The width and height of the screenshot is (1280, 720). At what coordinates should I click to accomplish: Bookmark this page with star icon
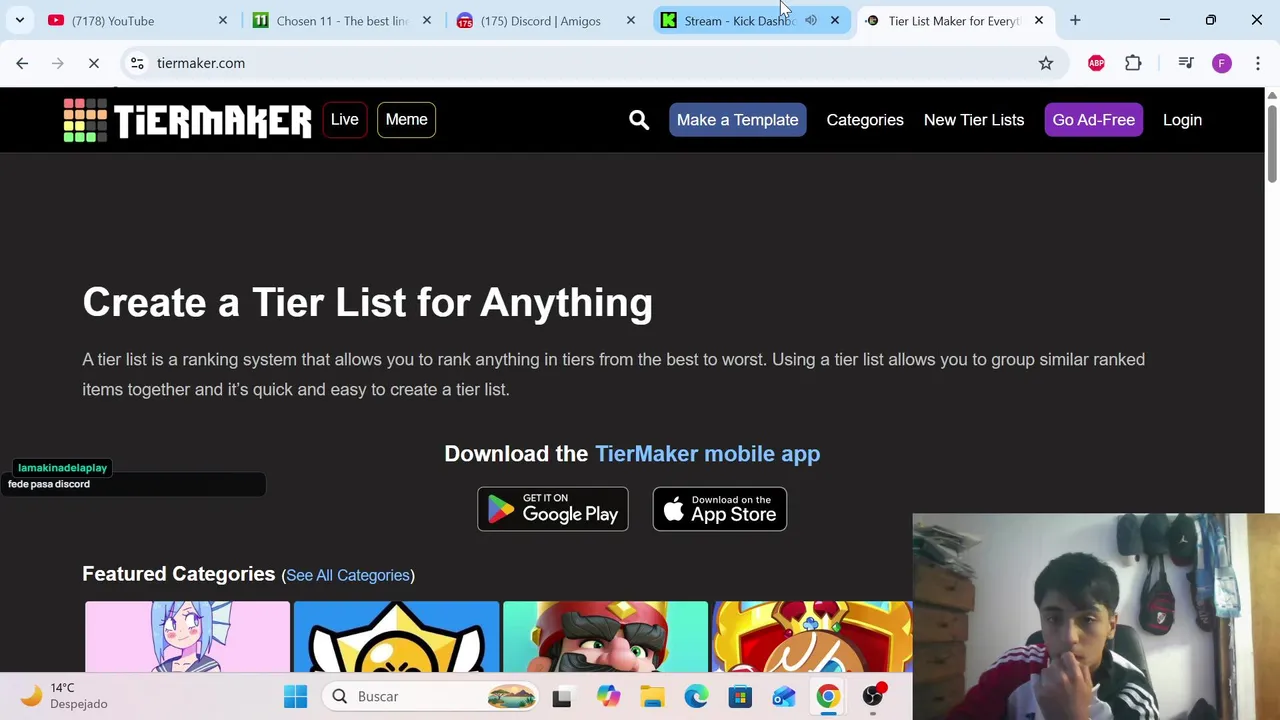click(1046, 63)
